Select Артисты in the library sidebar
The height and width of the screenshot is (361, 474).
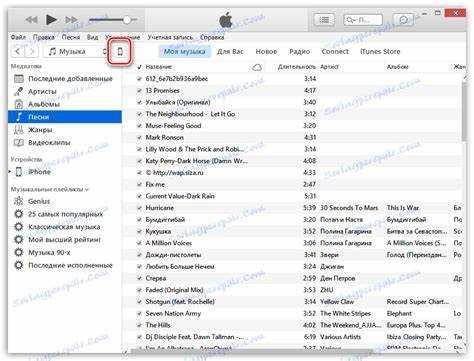point(65,91)
